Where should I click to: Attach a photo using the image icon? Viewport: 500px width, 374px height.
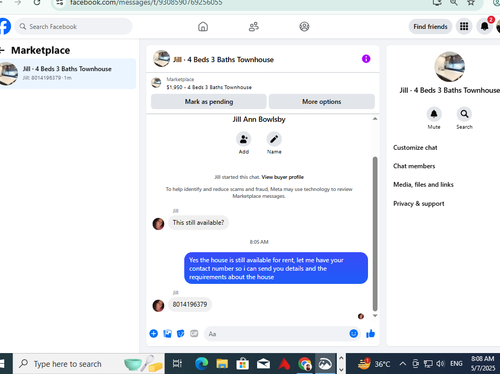click(x=167, y=333)
